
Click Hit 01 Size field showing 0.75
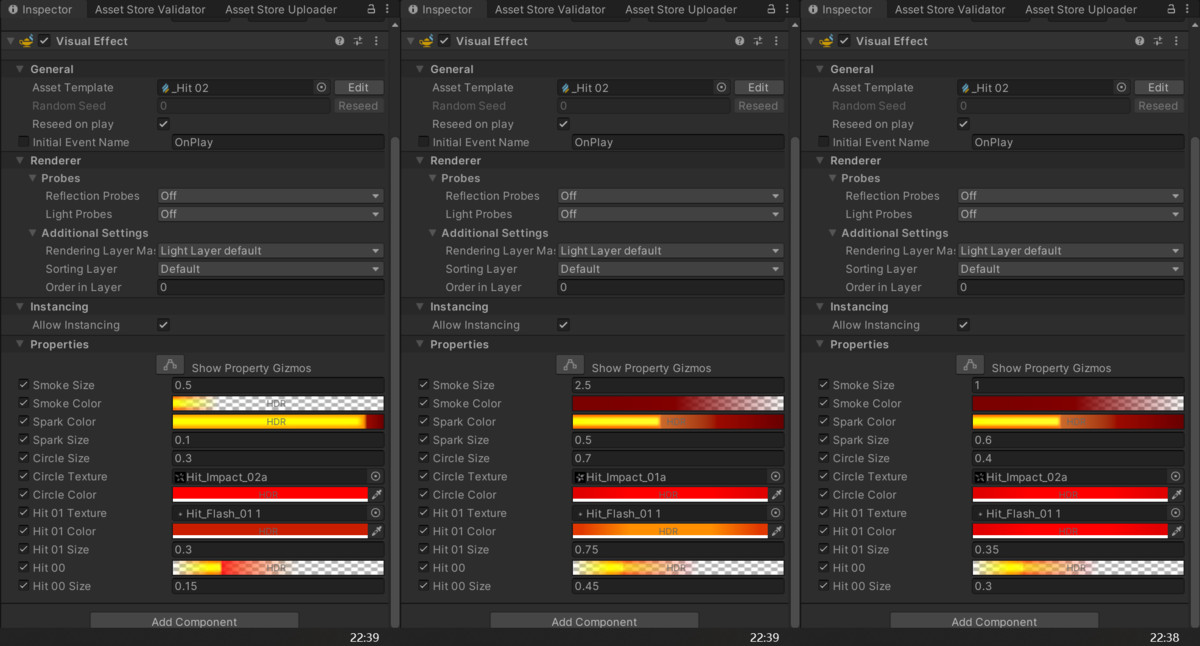[678, 550]
